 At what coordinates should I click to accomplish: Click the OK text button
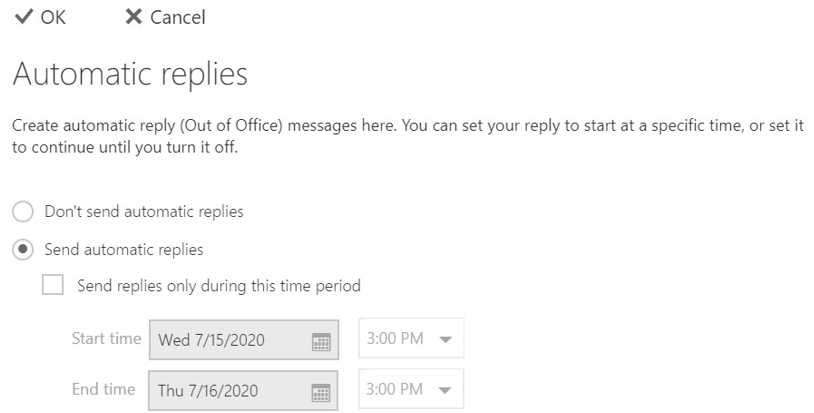(53, 17)
